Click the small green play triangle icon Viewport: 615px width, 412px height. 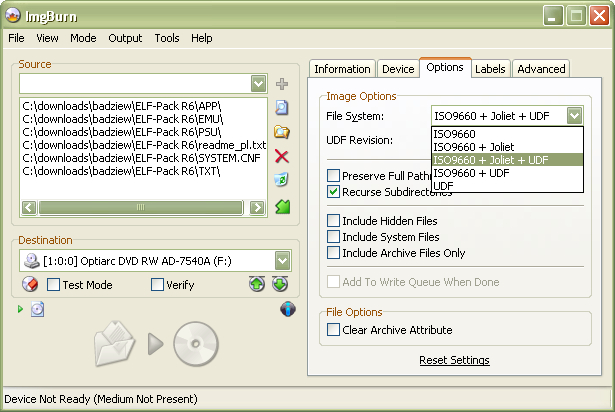[20, 309]
